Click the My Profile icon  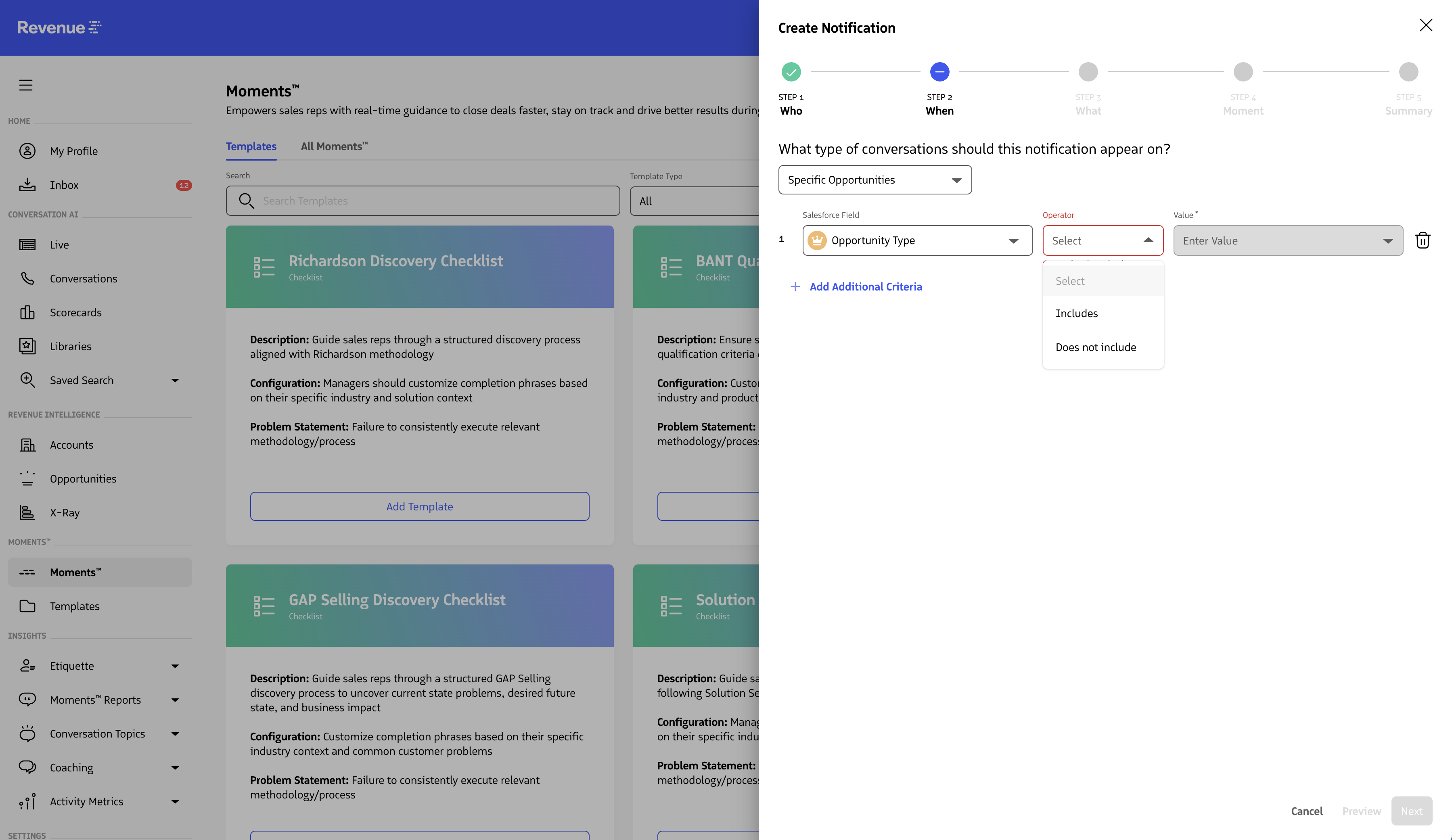point(27,151)
